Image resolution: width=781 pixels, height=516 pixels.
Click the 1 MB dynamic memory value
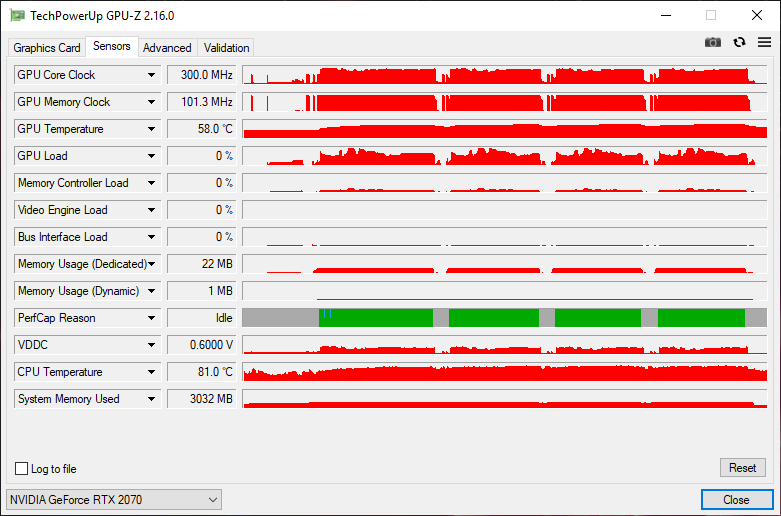click(x=202, y=291)
